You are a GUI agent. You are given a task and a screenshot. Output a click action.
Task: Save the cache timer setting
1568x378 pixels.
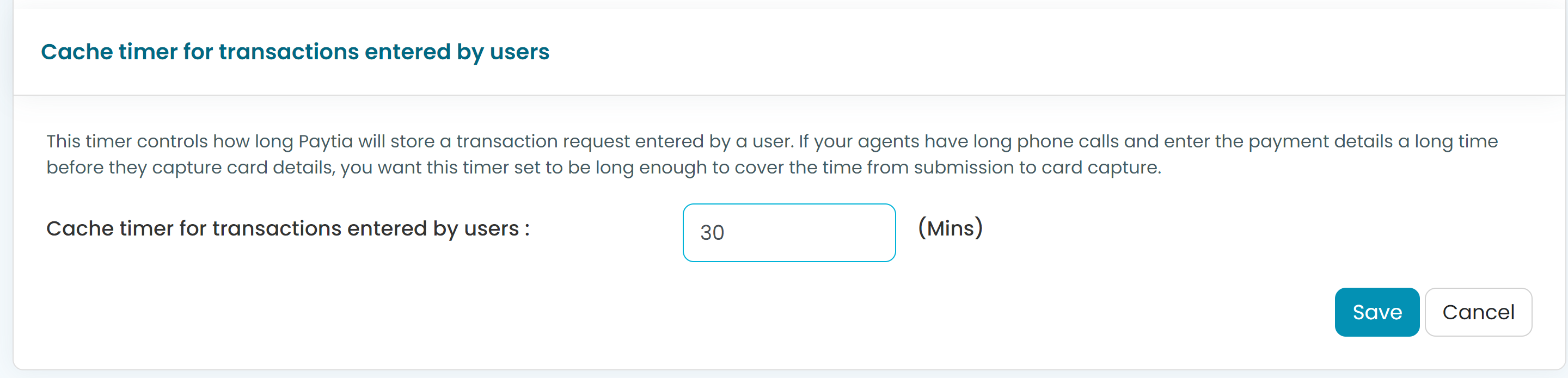(x=1377, y=312)
